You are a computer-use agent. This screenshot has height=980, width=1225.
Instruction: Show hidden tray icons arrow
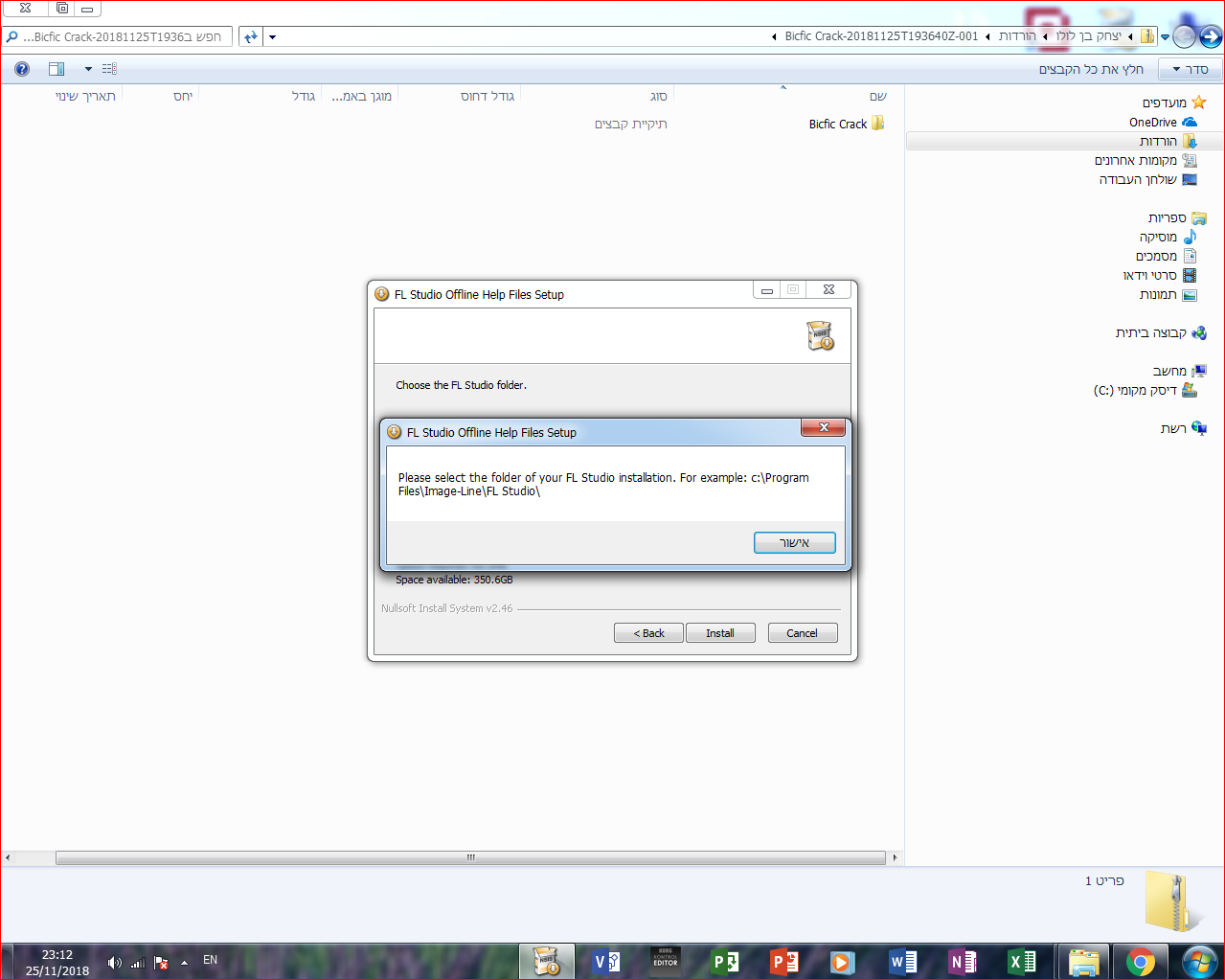coord(184,963)
